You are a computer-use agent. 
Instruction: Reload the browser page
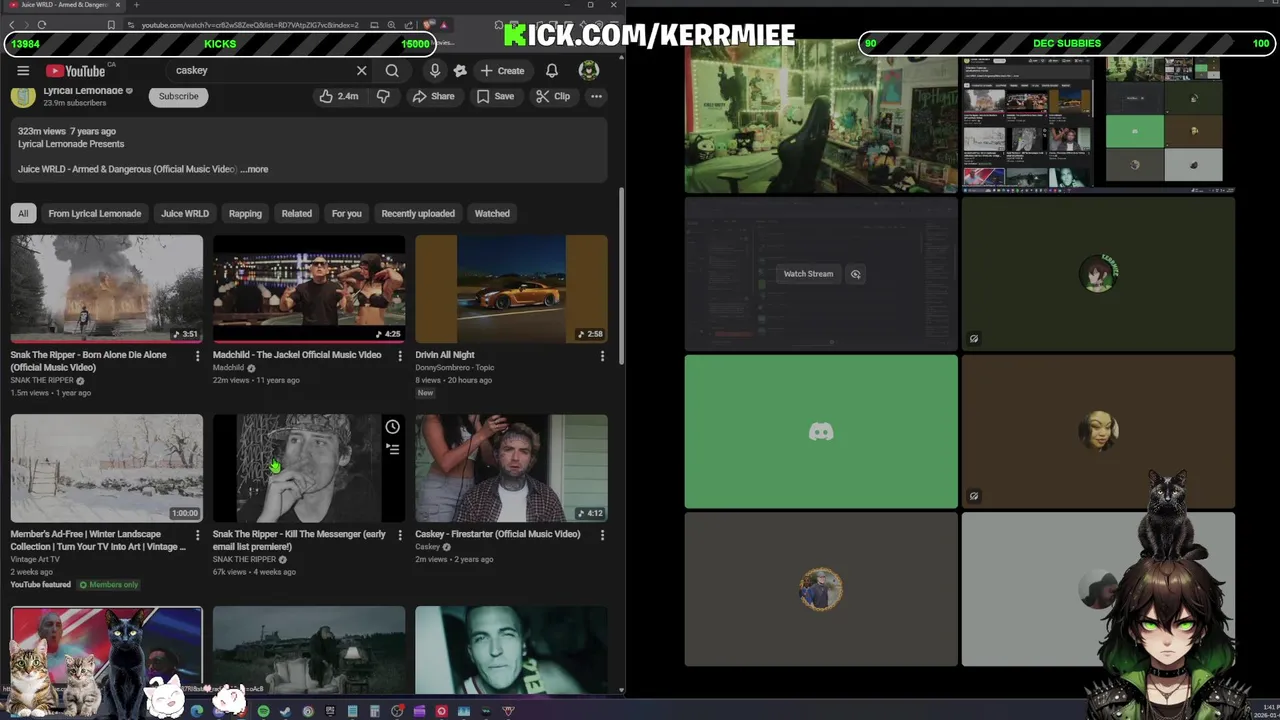coord(41,24)
